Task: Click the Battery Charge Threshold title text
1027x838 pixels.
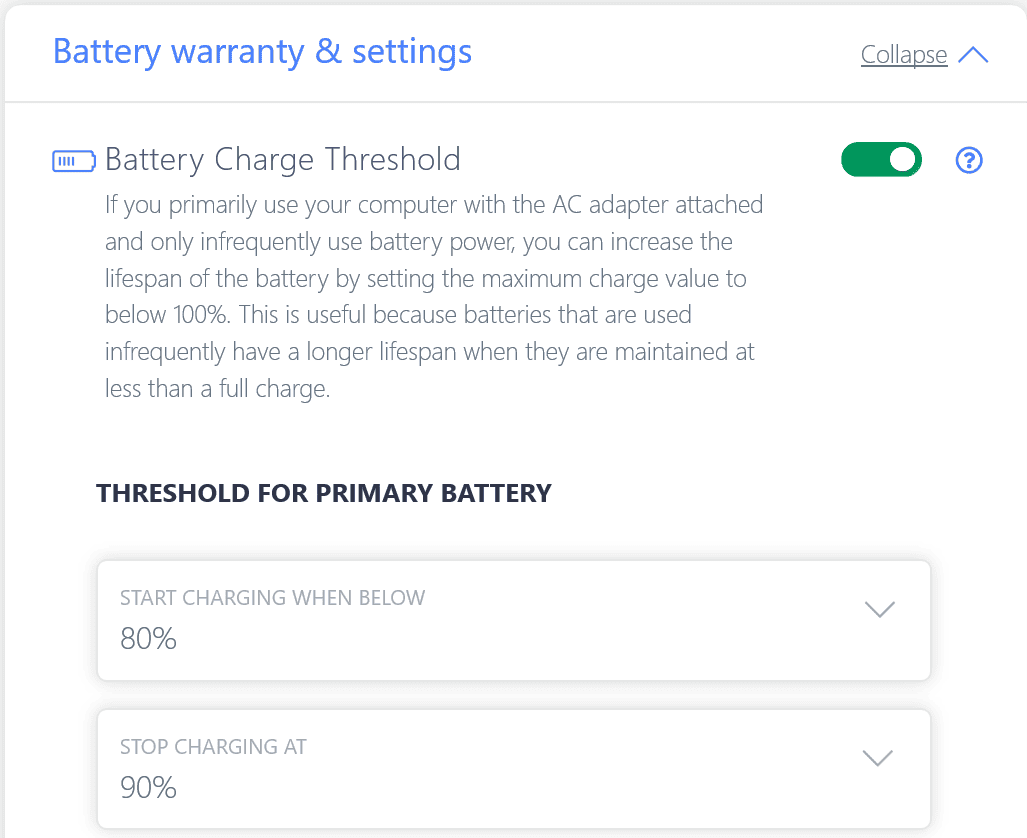Action: coord(282,160)
